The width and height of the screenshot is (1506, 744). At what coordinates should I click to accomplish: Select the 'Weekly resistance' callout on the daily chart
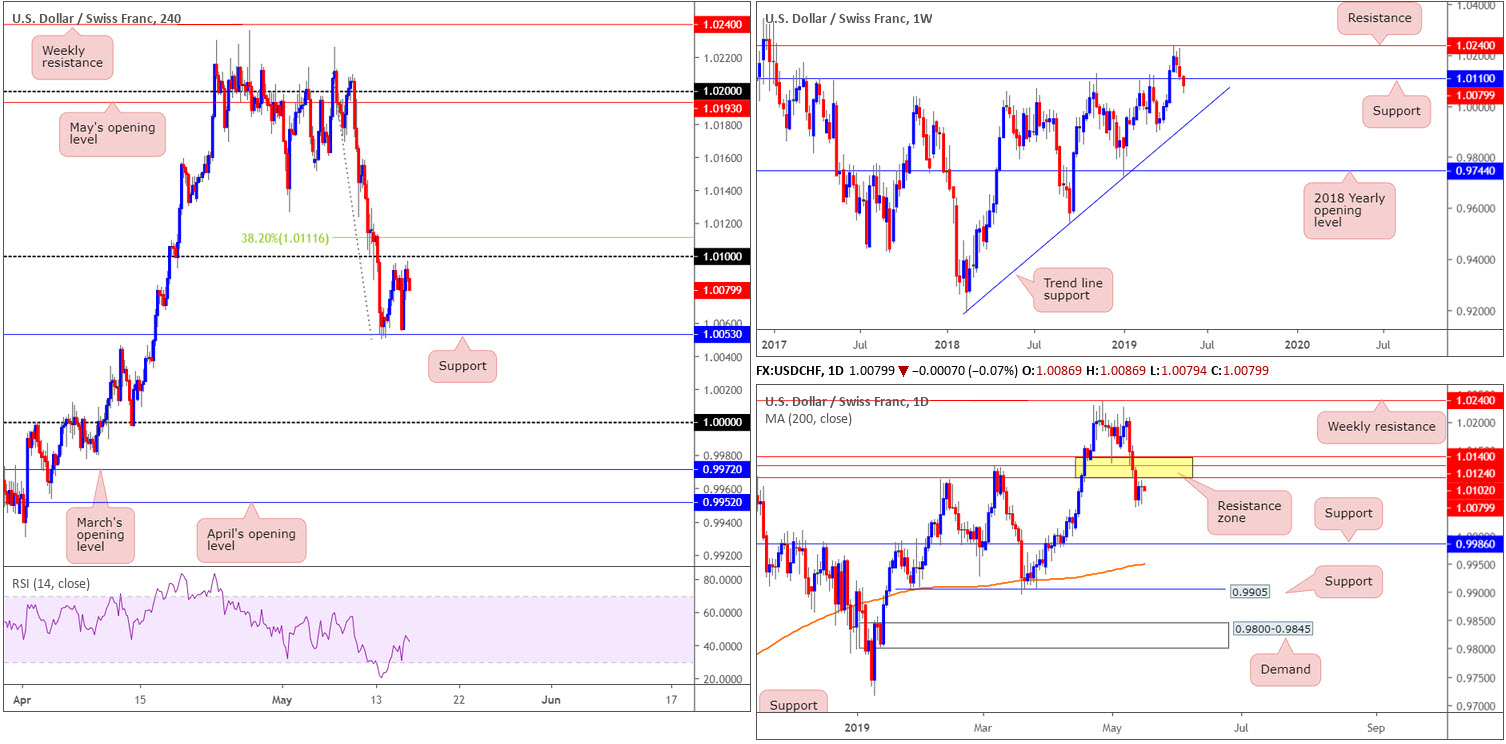tap(1381, 427)
